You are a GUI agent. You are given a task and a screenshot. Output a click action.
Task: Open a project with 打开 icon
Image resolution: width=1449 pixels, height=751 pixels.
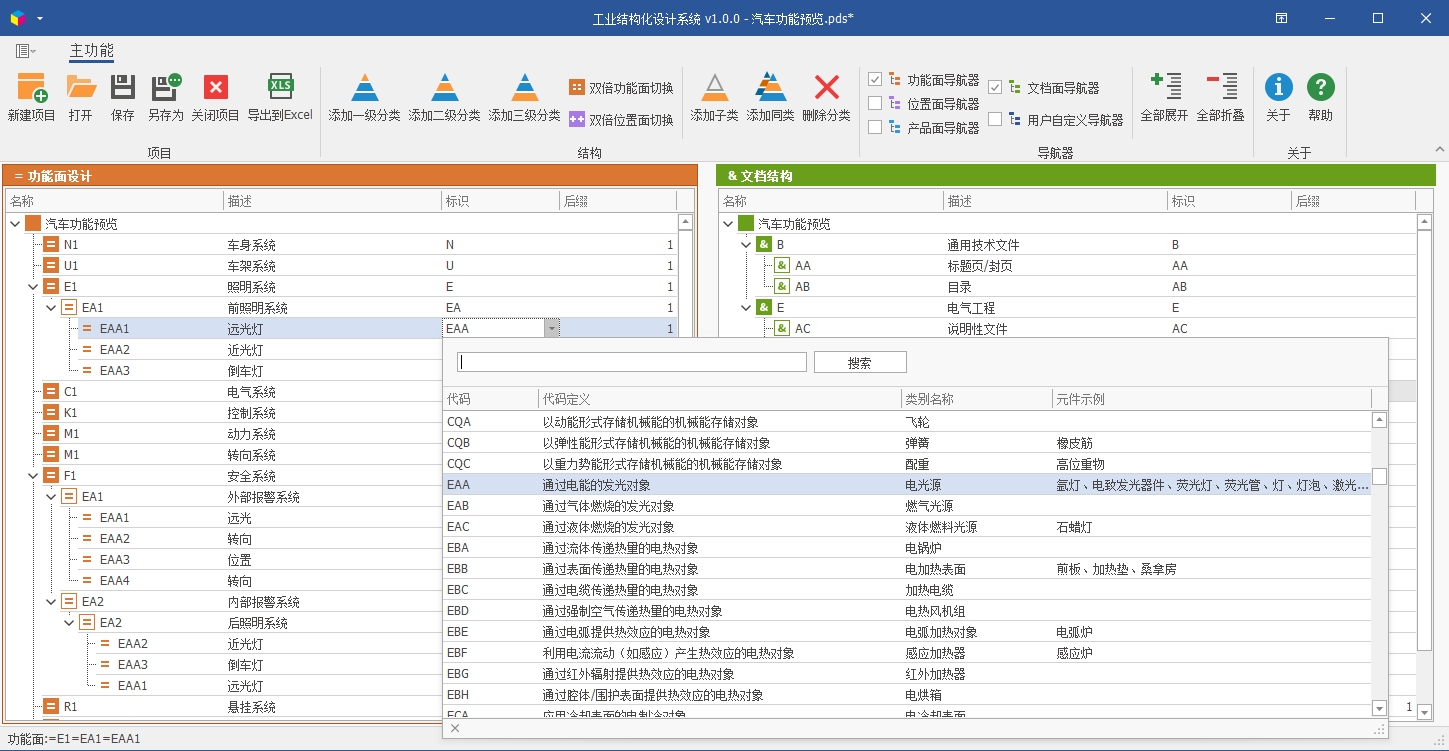click(x=81, y=89)
